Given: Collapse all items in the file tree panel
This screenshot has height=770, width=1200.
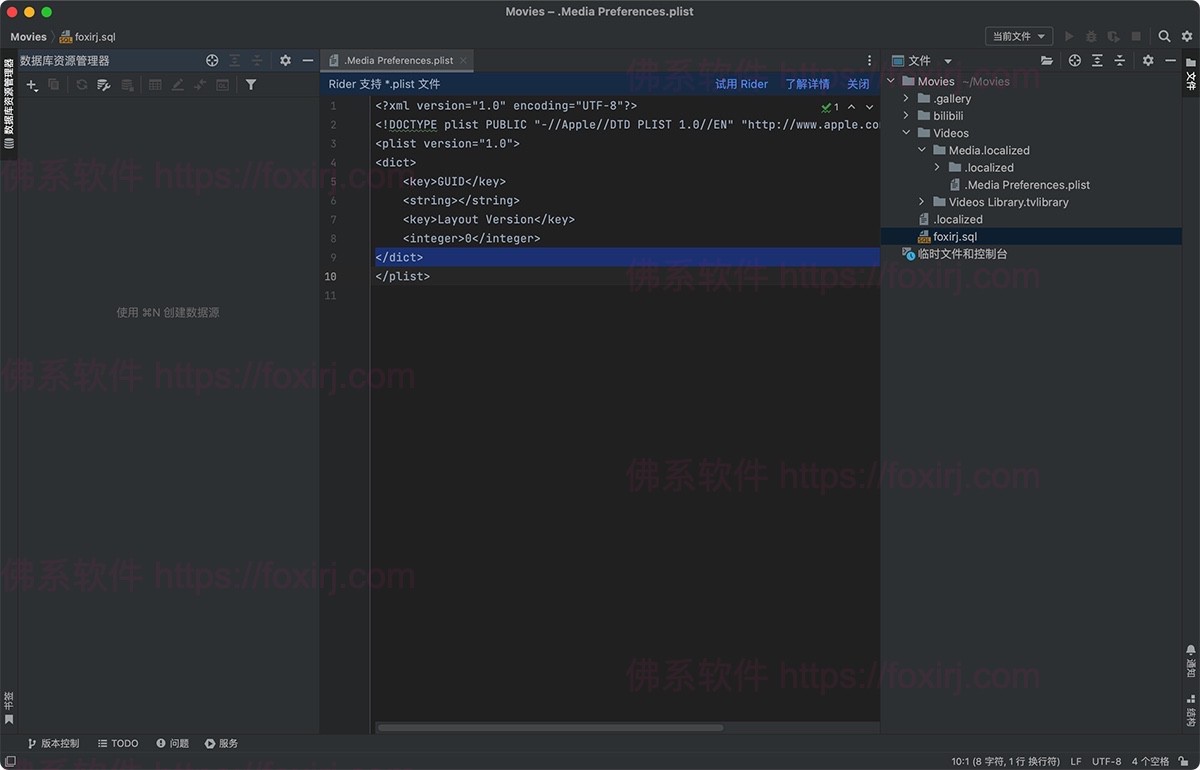Looking at the screenshot, I should (1121, 60).
